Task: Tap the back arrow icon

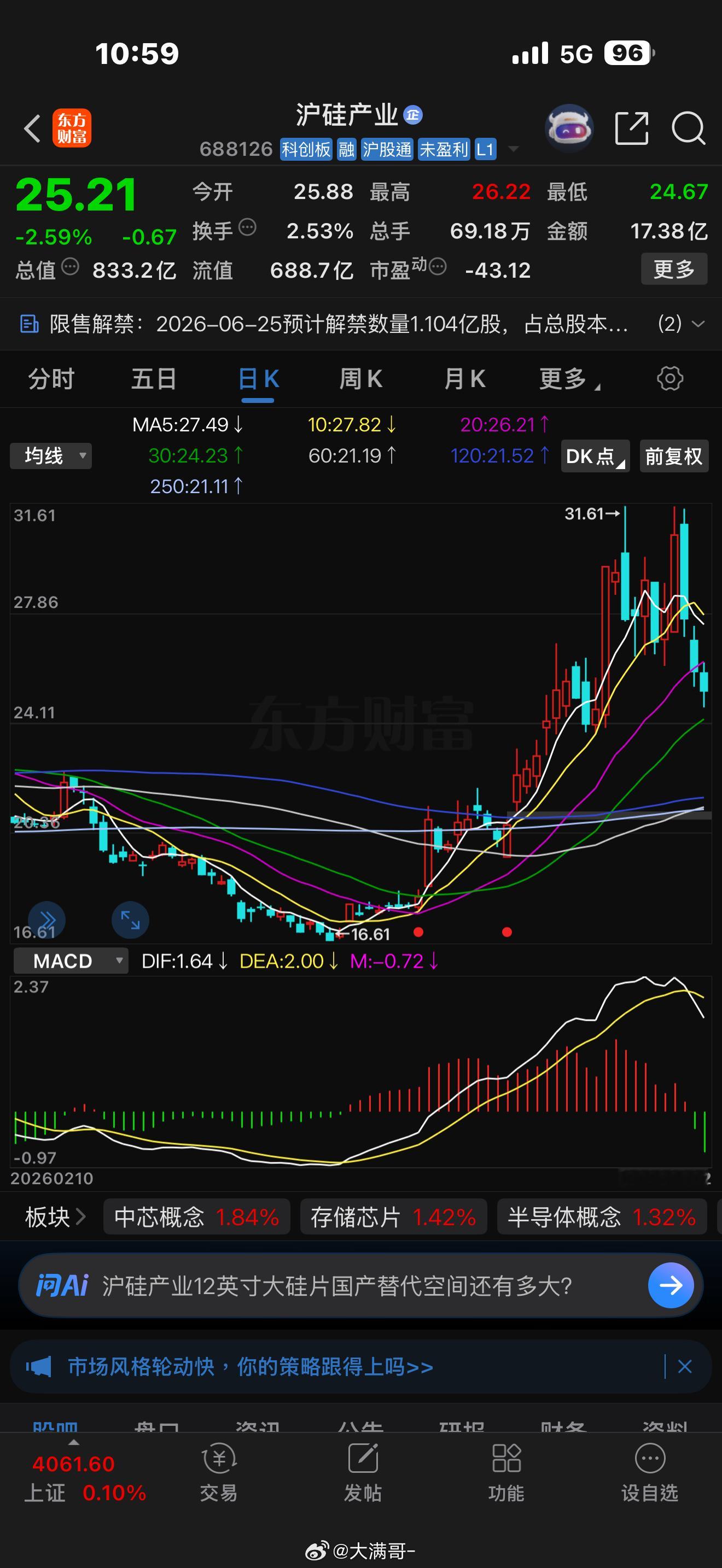Action: tap(32, 128)
